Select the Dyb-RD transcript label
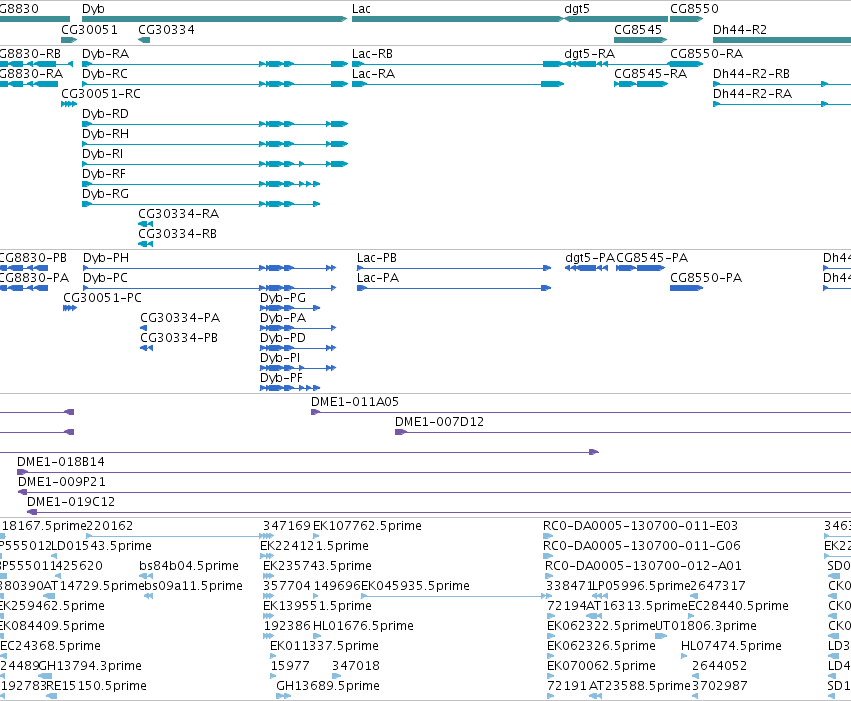The width and height of the screenshot is (851, 701). click(105, 114)
